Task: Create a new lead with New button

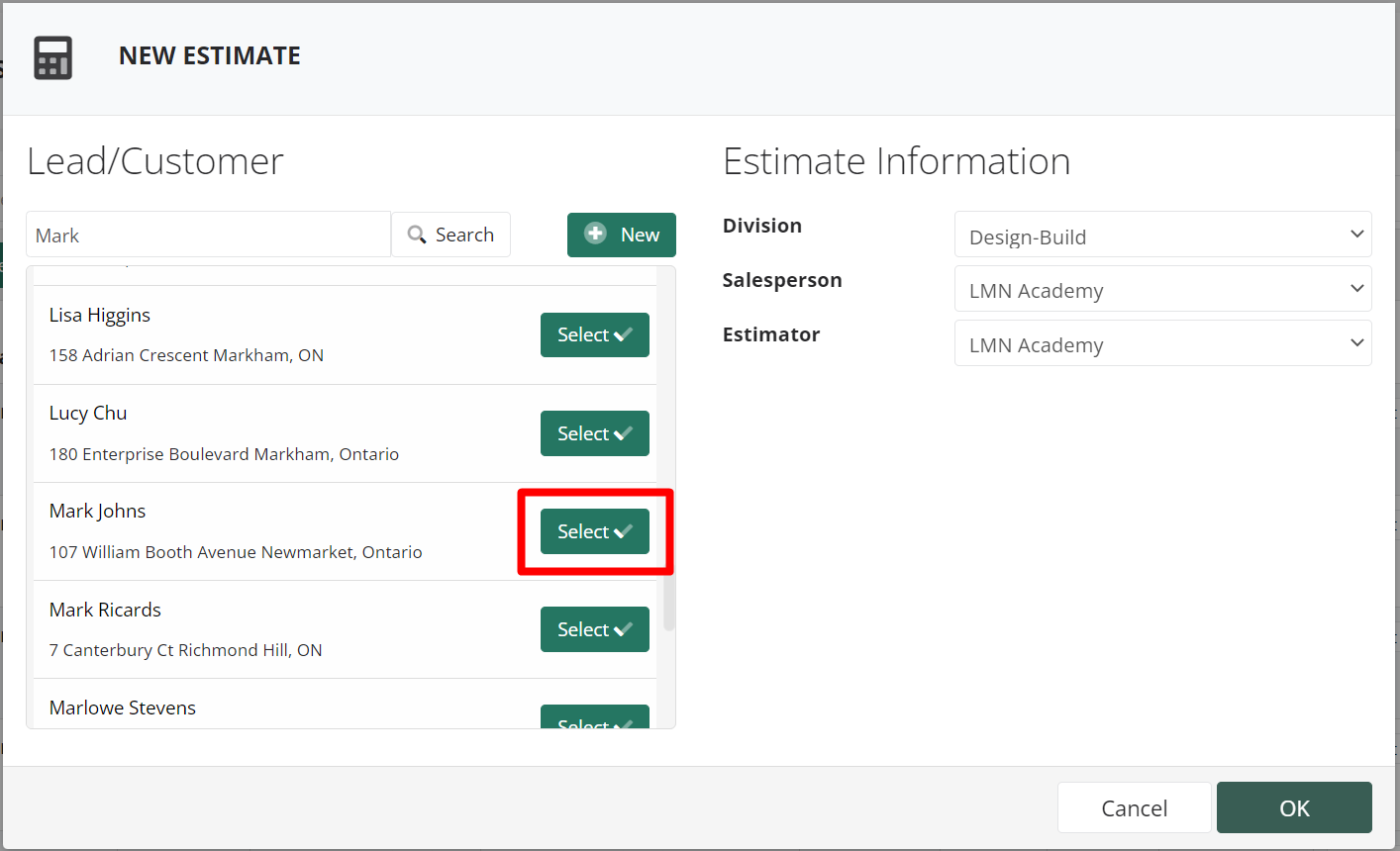Action: point(622,235)
